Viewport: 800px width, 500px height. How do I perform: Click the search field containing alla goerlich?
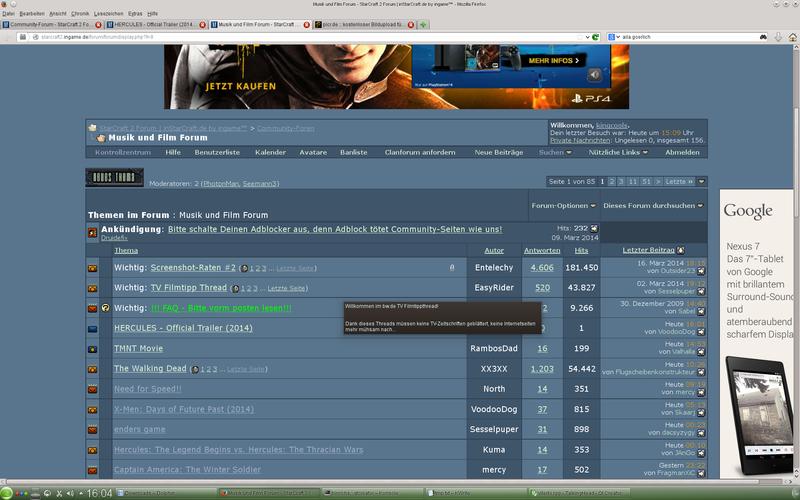pyautogui.click(x=689, y=37)
